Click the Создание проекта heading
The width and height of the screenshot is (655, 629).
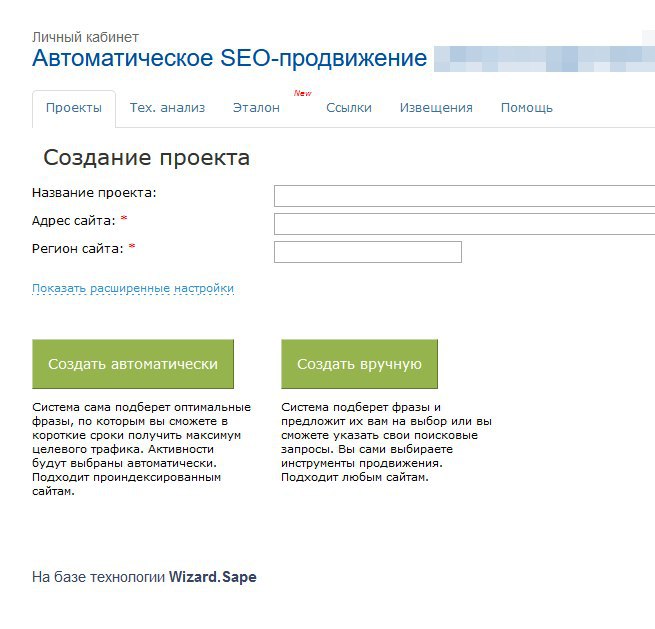pos(146,158)
